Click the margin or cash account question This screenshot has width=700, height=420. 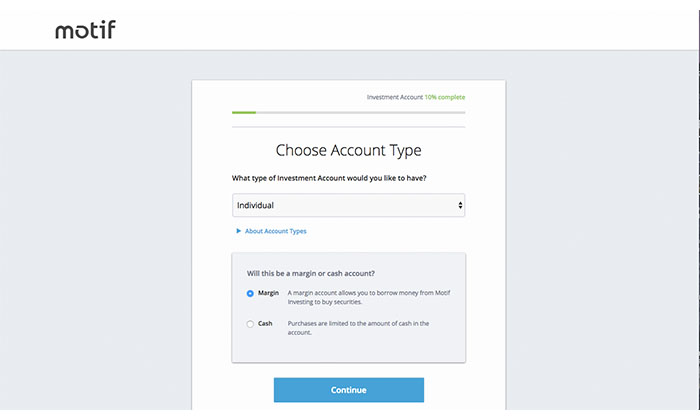[x=311, y=273]
